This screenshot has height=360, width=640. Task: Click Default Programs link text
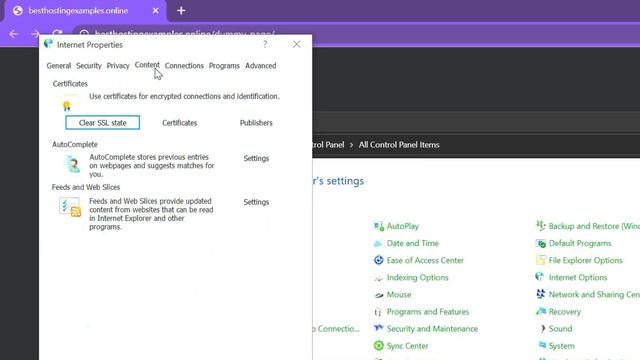tap(580, 243)
